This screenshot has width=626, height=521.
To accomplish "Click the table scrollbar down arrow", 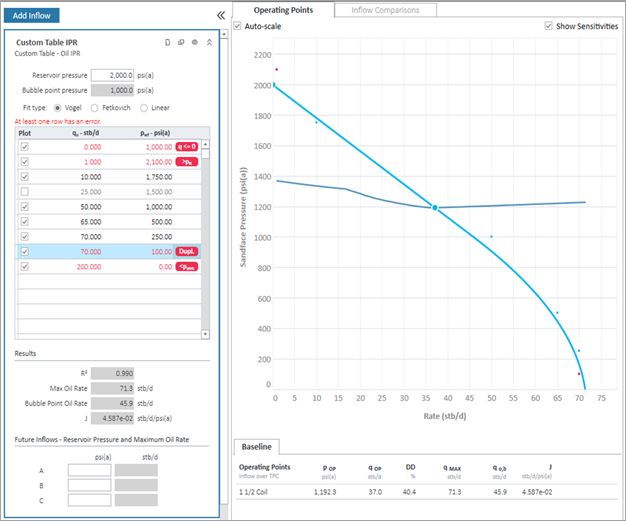I will click(205, 334).
